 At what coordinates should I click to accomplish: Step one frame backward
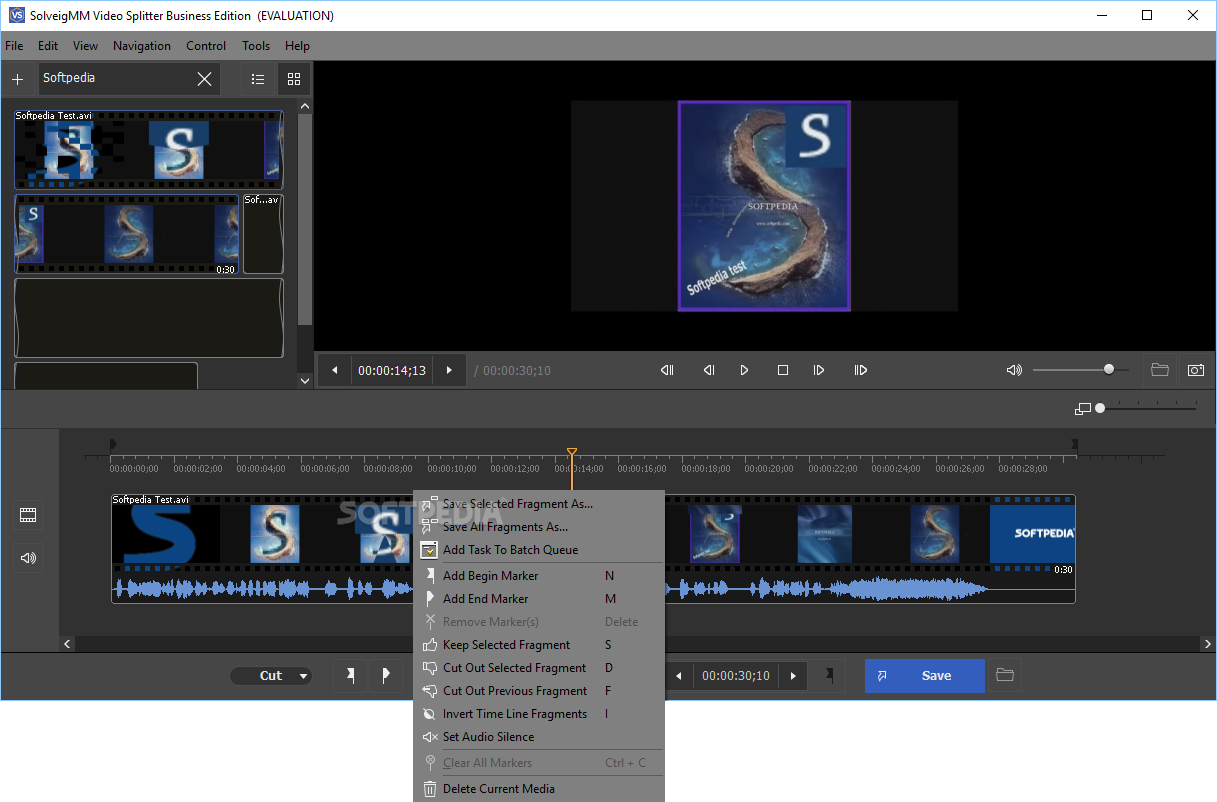(x=708, y=370)
